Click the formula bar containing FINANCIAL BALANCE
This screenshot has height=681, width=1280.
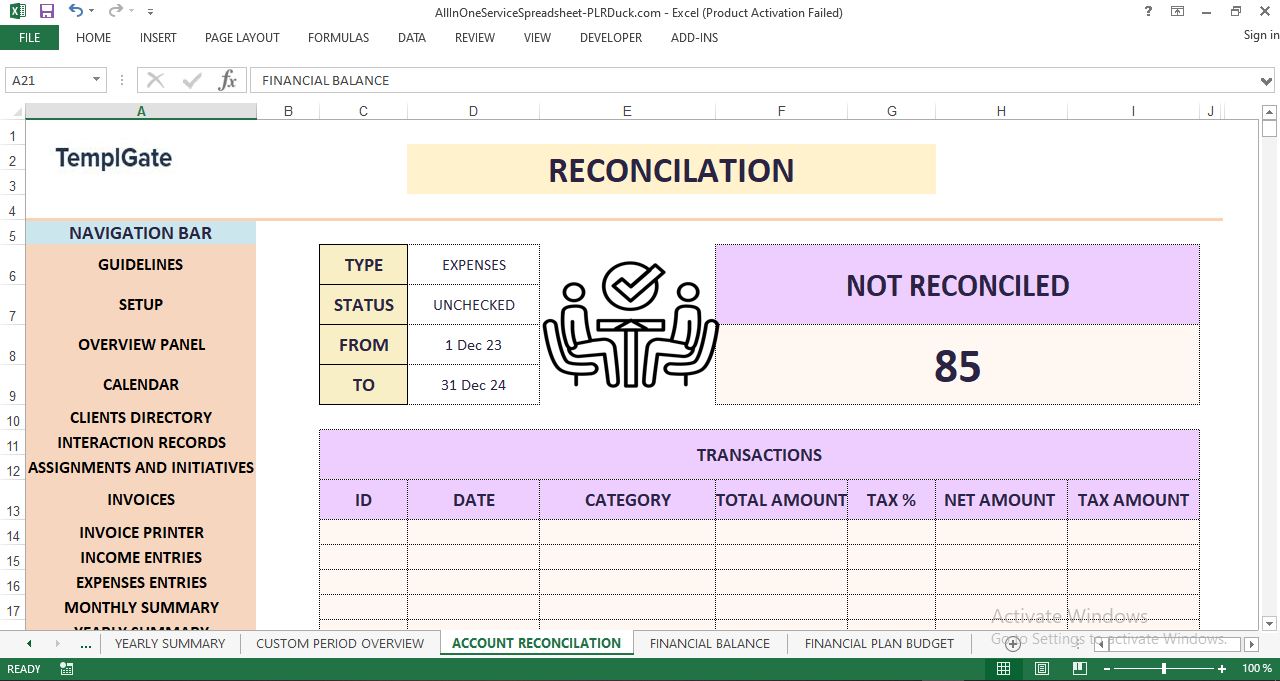tap(755, 80)
